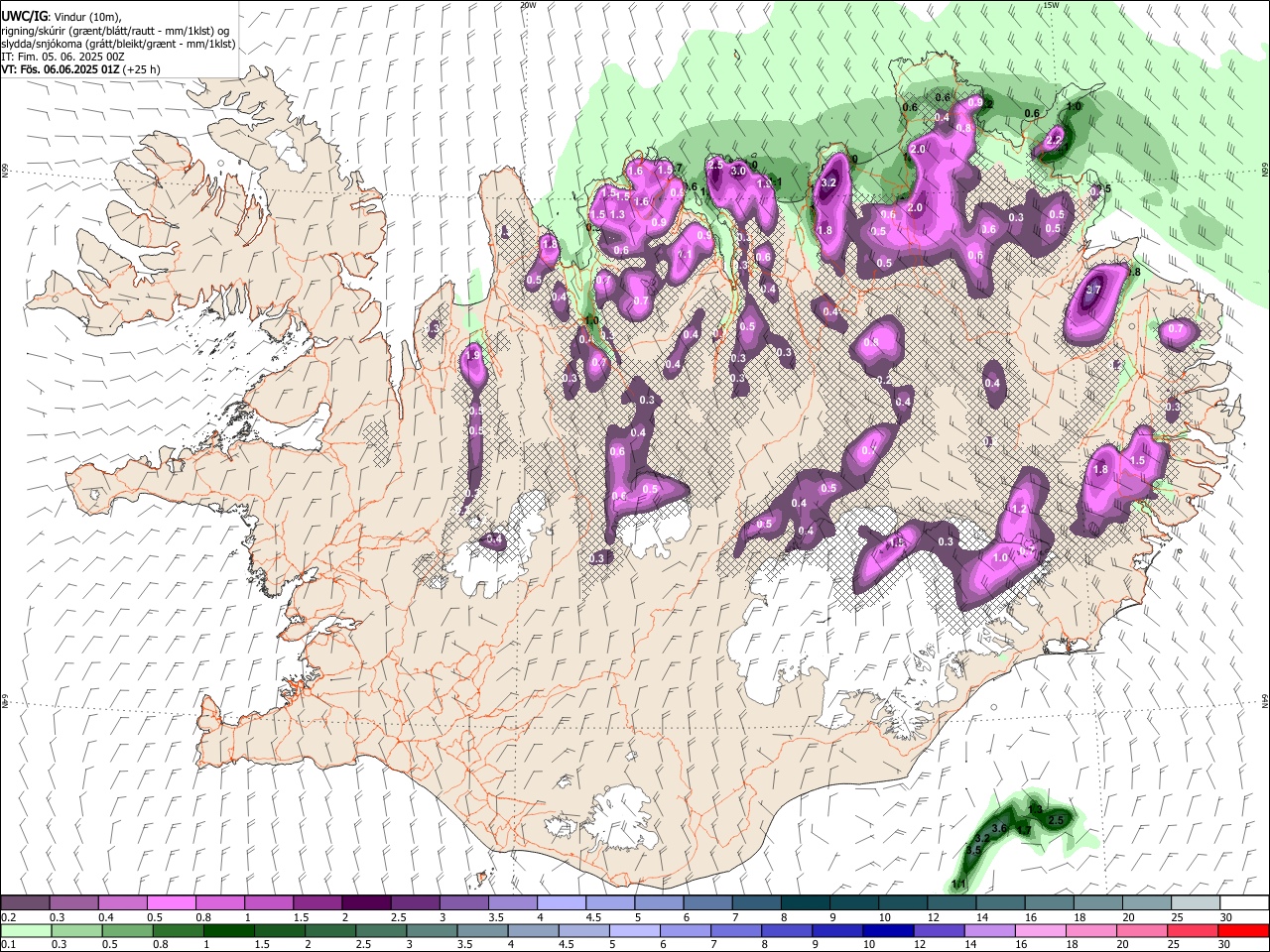Click the '(+25 h)' forecast offset text
Image resolution: width=1270 pixels, height=952 pixels.
[x=143, y=69]
